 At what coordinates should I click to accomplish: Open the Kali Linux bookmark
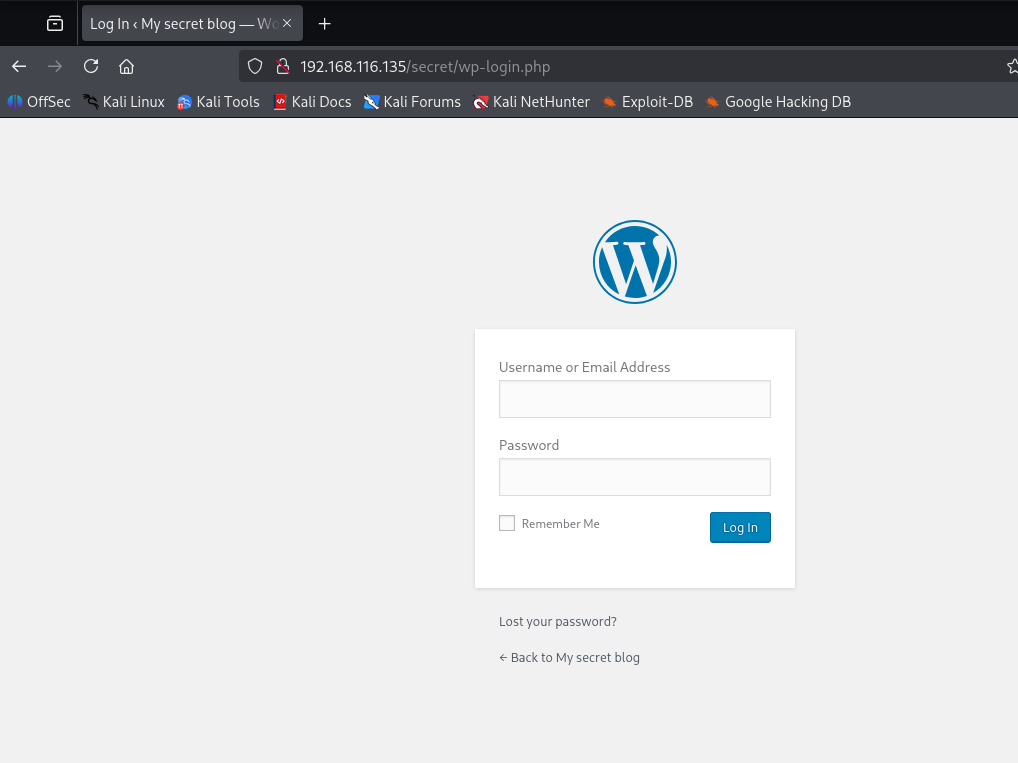[124, 102]
